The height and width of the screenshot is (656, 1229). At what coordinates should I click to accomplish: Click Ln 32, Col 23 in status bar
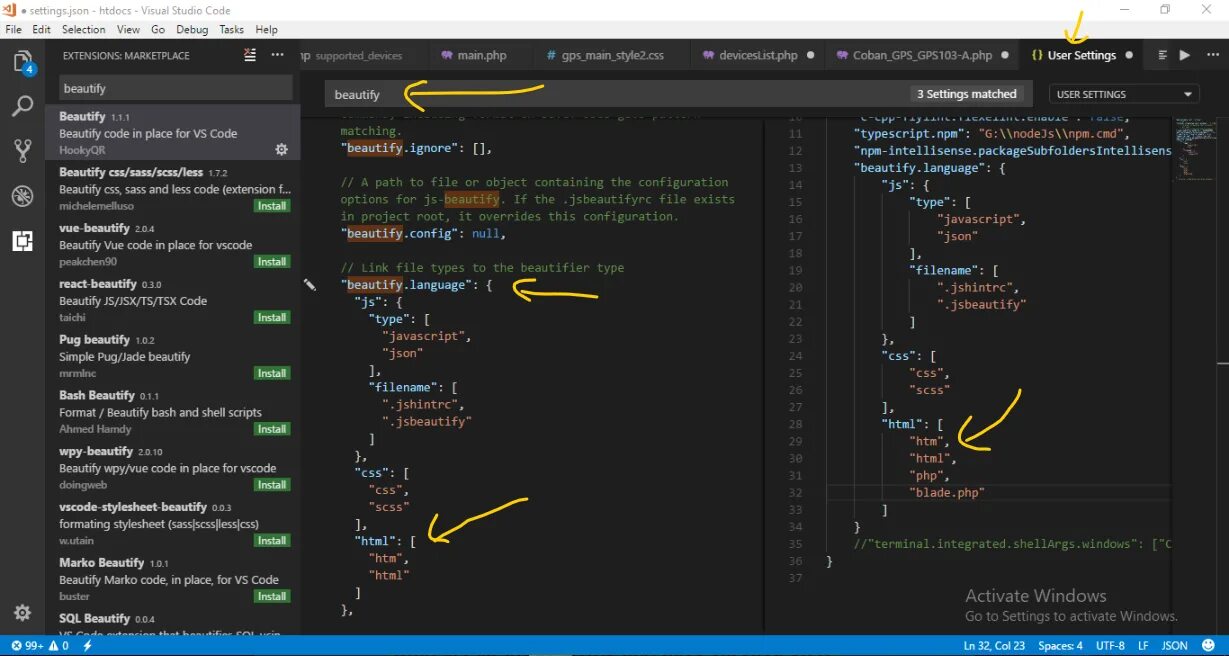tap(993, 646)
